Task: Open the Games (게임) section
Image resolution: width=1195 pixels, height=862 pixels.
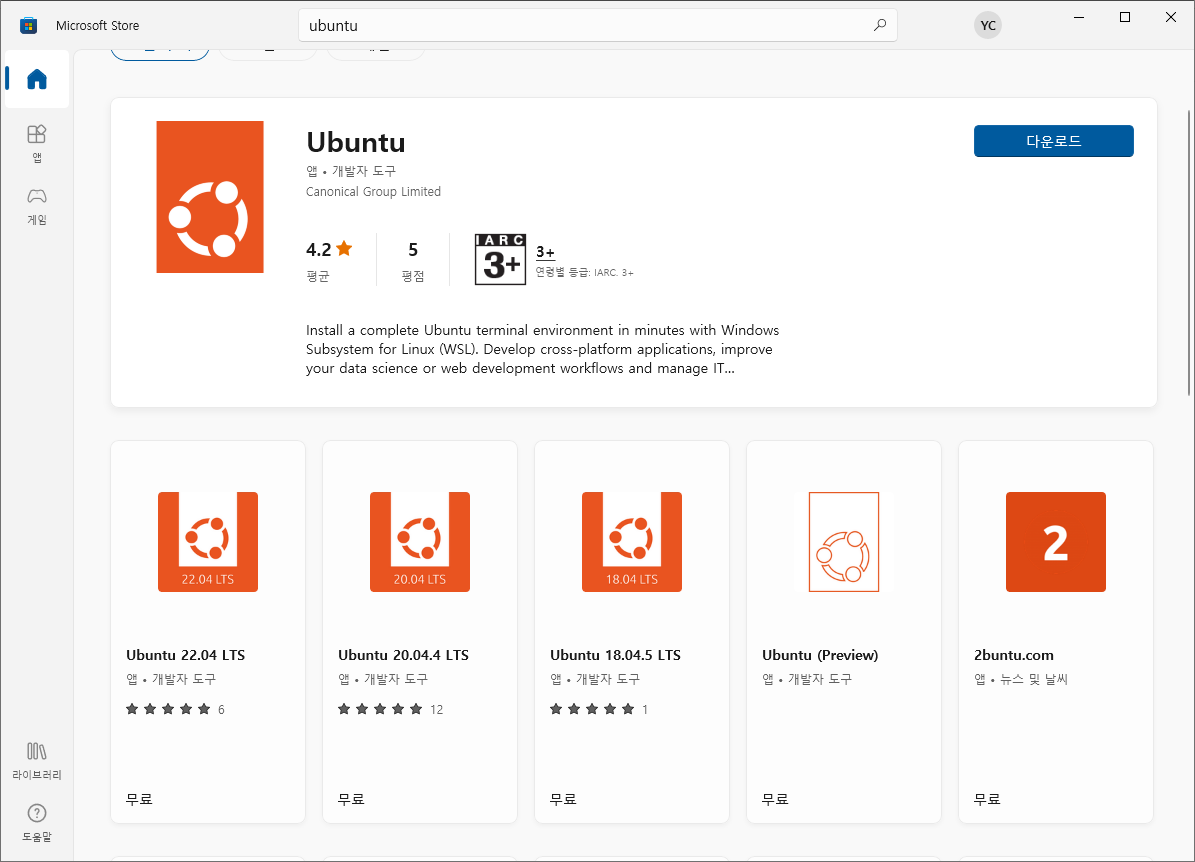Action: (37, 207)
